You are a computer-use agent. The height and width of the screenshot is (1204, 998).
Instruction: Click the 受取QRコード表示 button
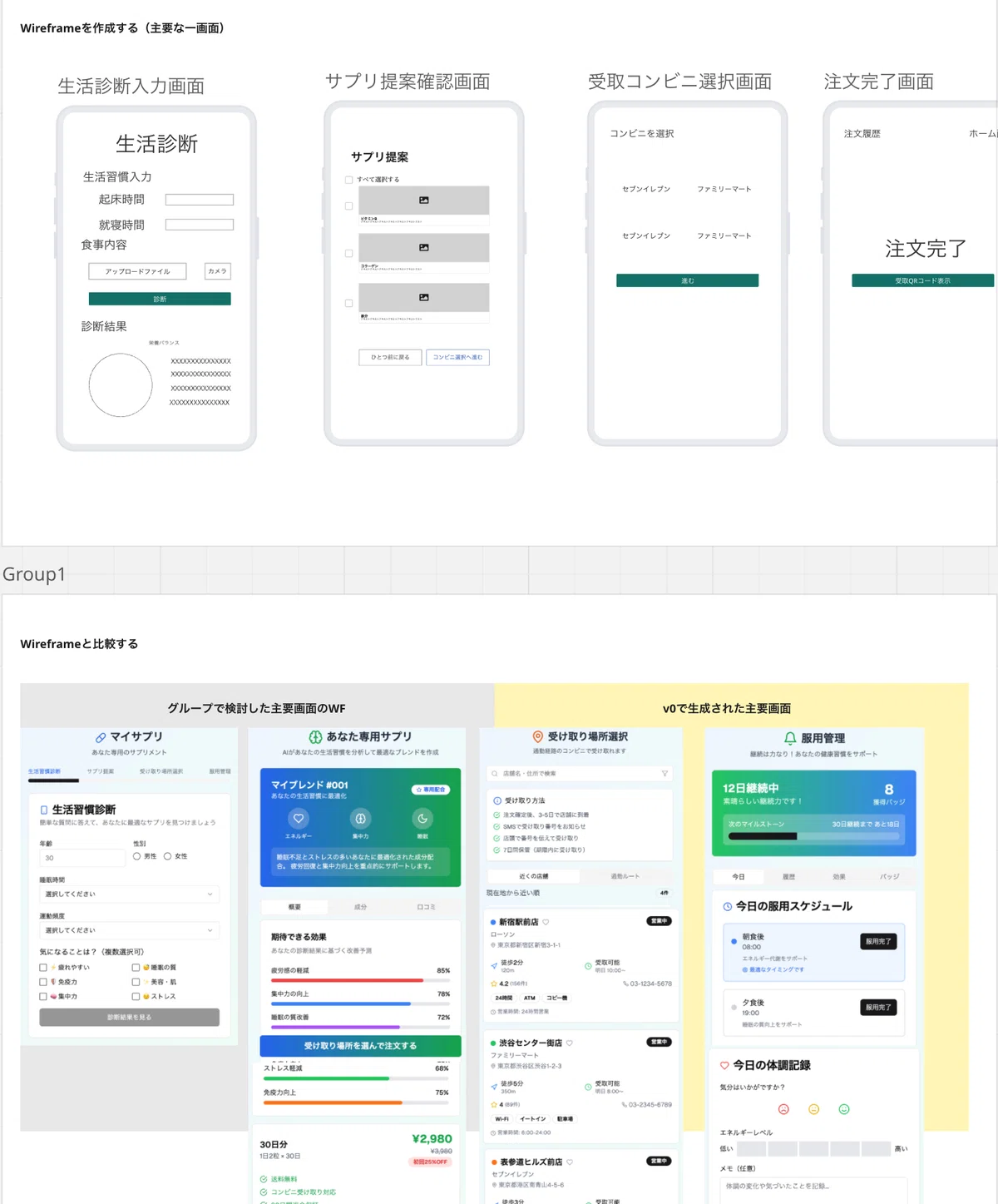coord(922,280)
